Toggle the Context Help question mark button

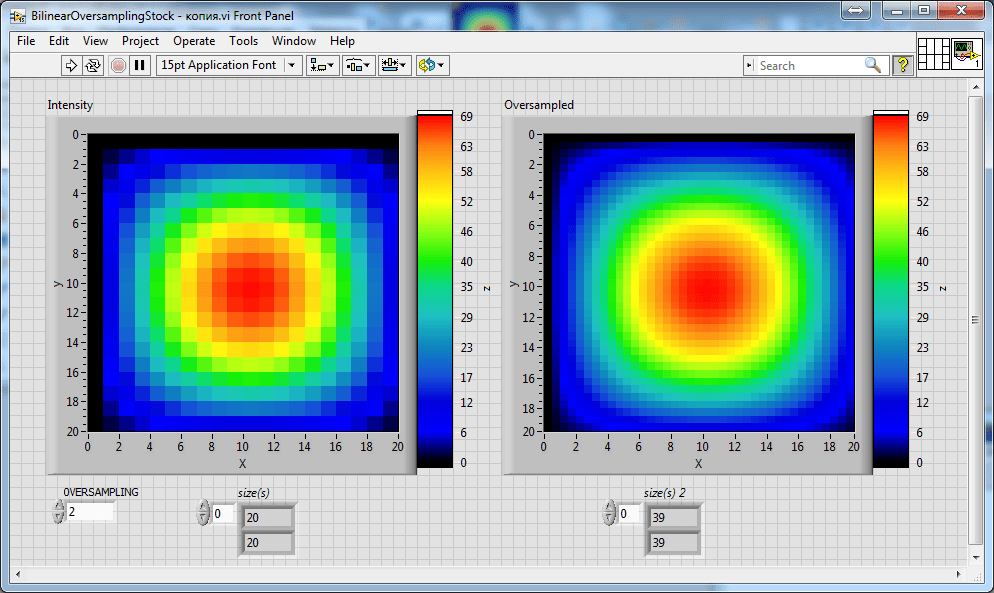(x=903, y=65)
